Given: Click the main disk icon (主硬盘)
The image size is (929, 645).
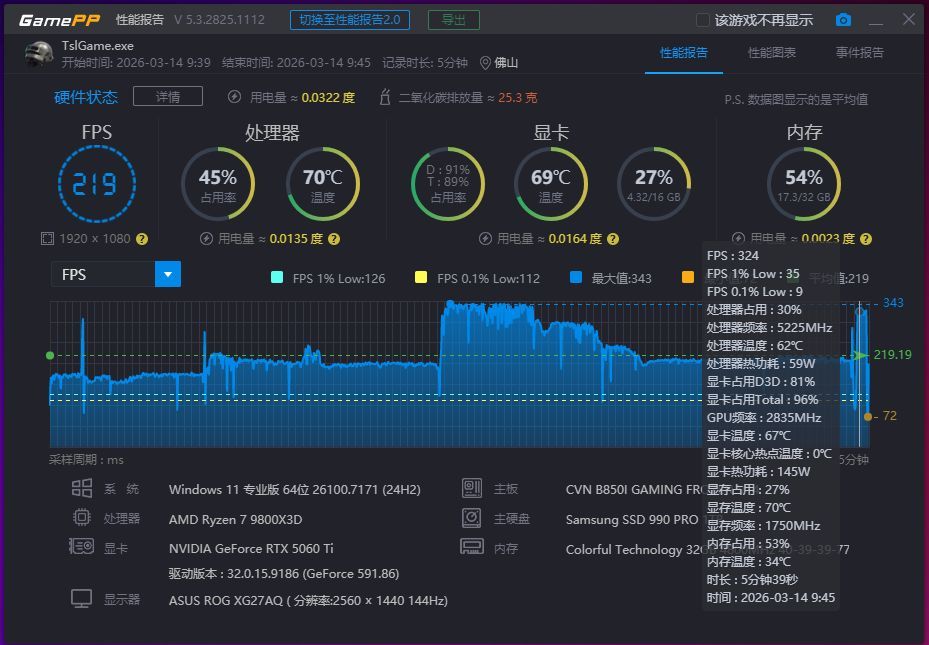Looking at the screenshot, I should pos(472,518).
